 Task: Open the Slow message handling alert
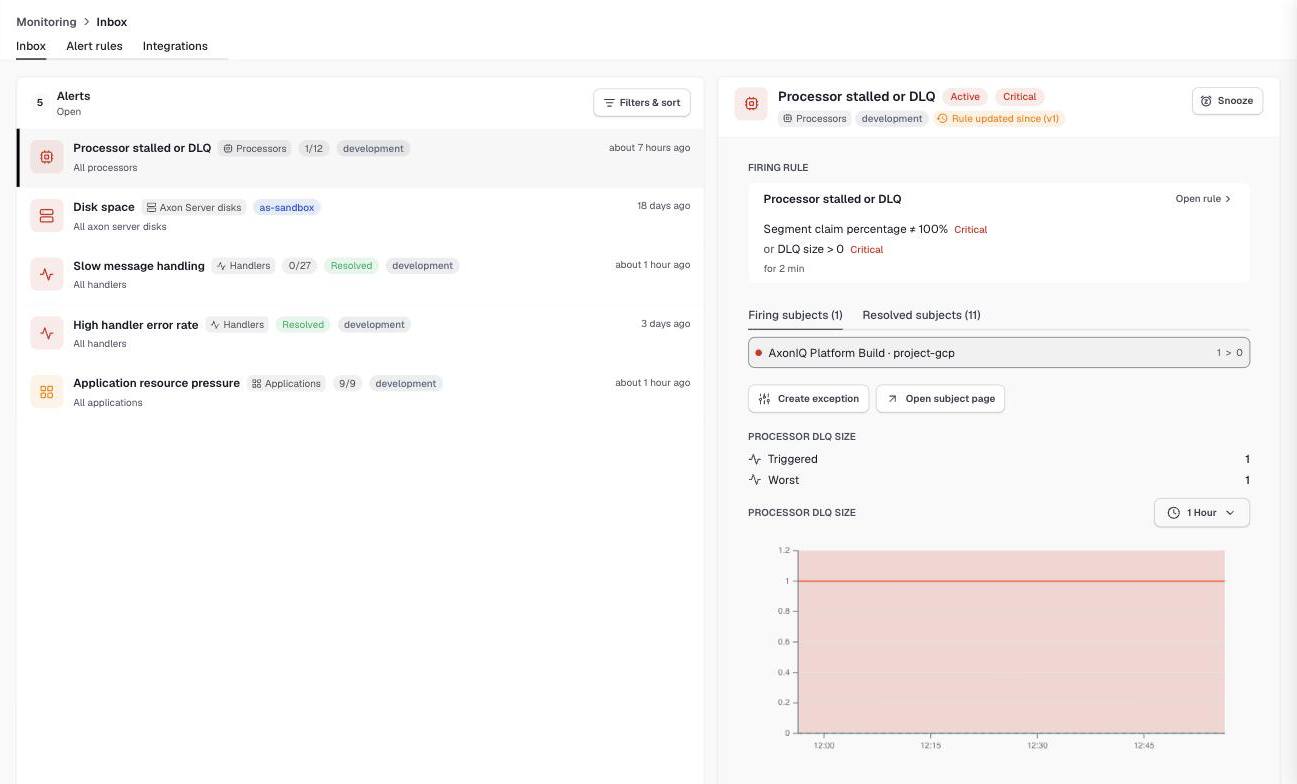[360, 275]
